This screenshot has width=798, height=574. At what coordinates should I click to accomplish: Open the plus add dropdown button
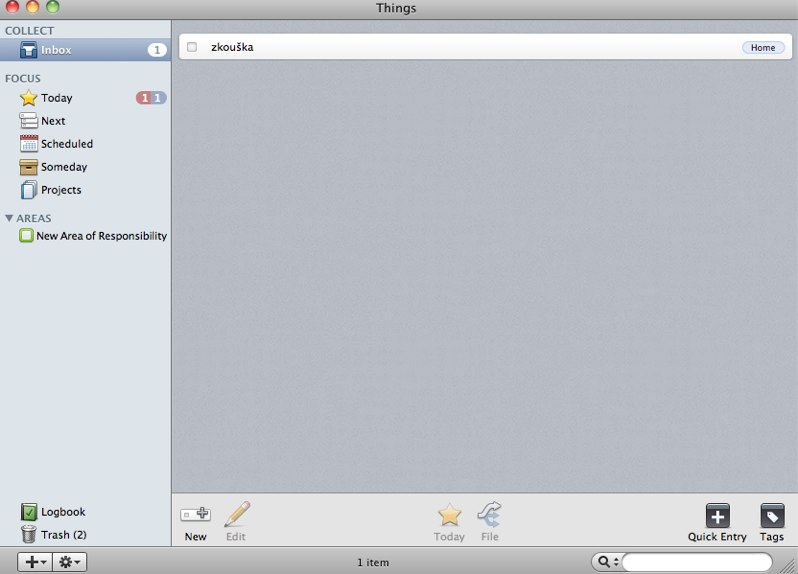pyautogui.click(x=35, y=562)
